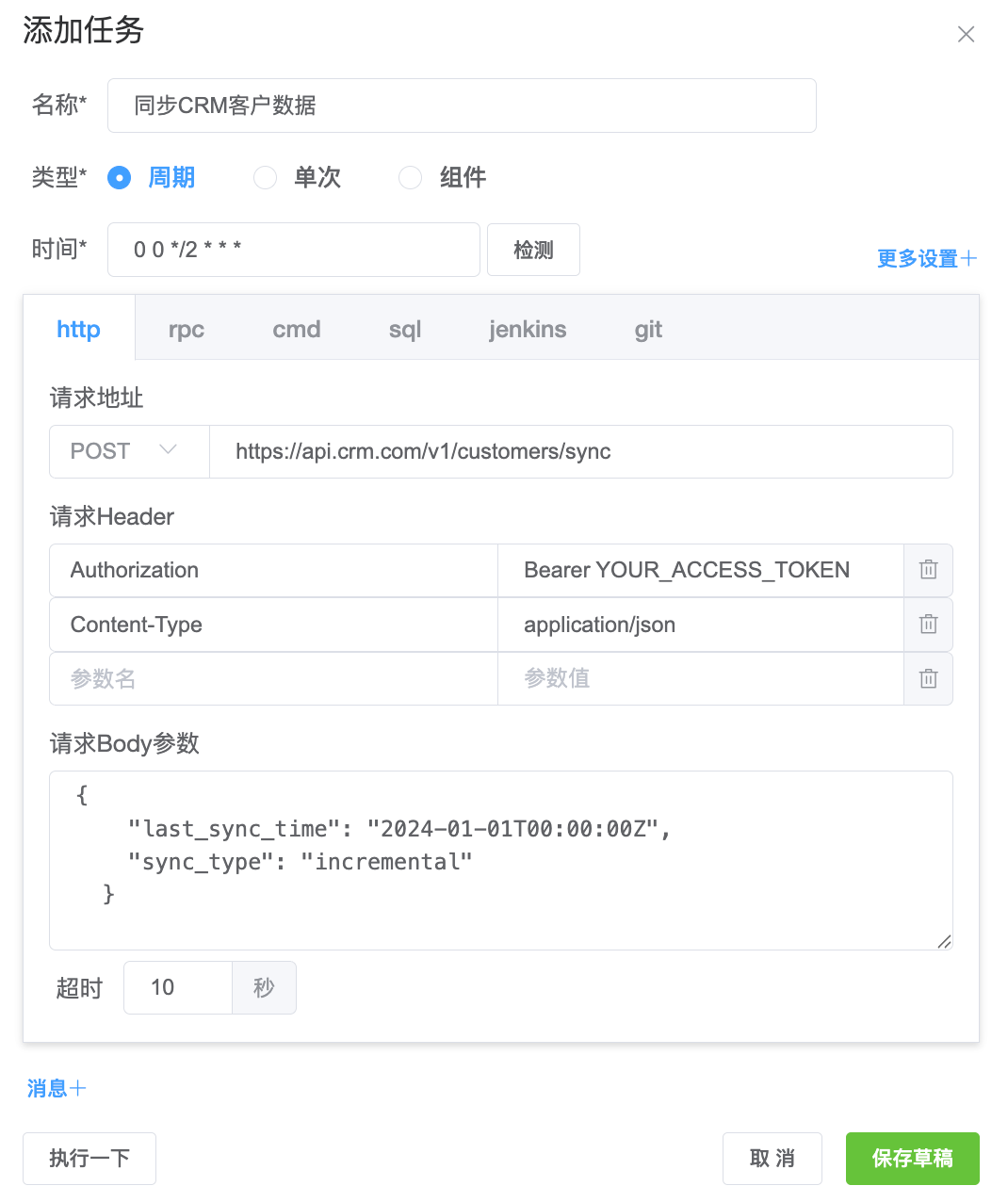Focus the request URL input field
Viewport: 1008px width, 1202px height.
point(581,451)
